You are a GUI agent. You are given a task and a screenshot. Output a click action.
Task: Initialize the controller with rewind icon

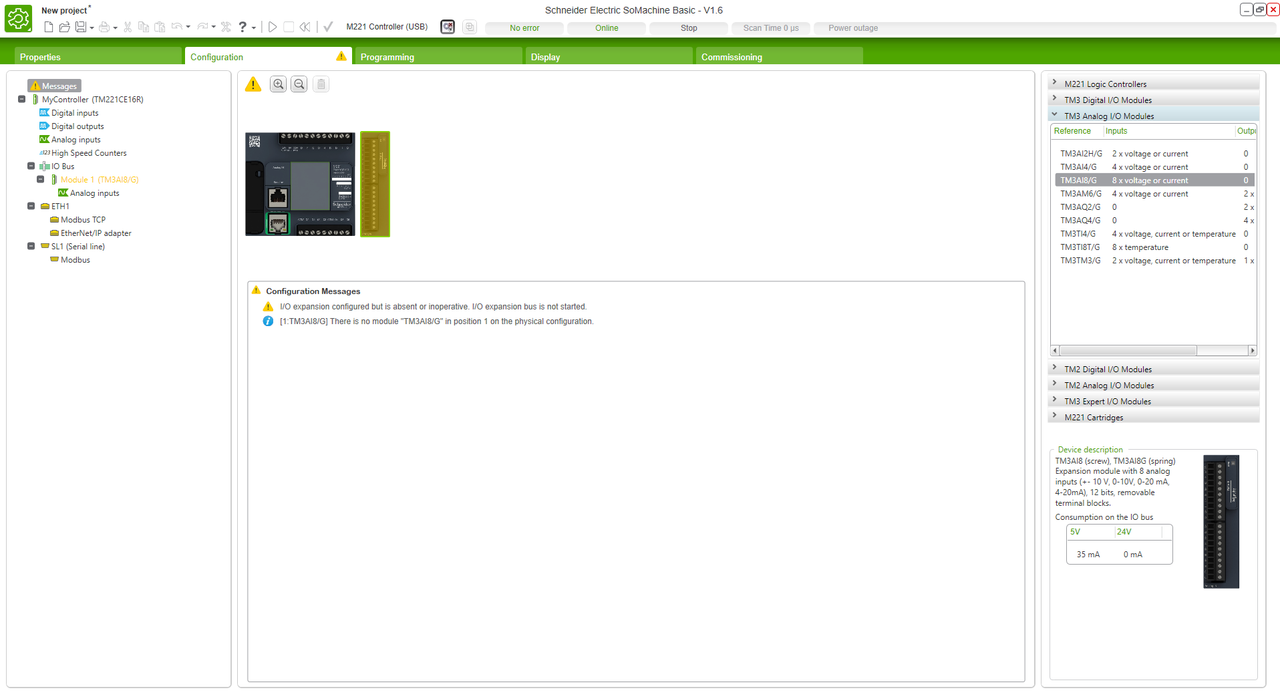pyautogui.click(x=304, y=27)
